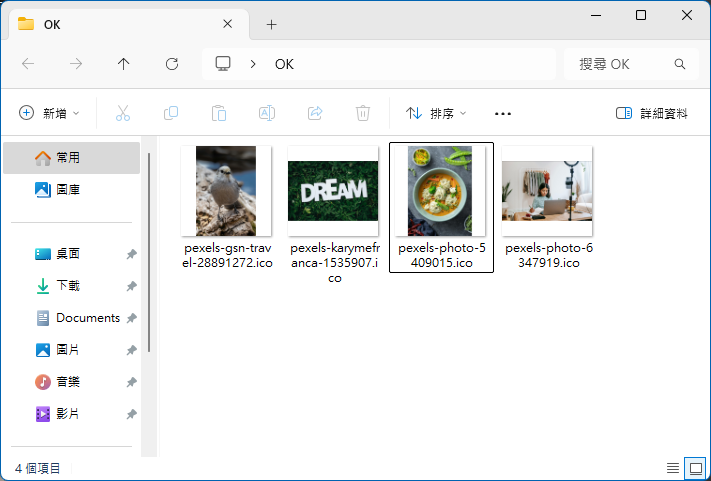Viewport: 711px width, 481px height.
Task: Go up one folder level
Action: 124,64
